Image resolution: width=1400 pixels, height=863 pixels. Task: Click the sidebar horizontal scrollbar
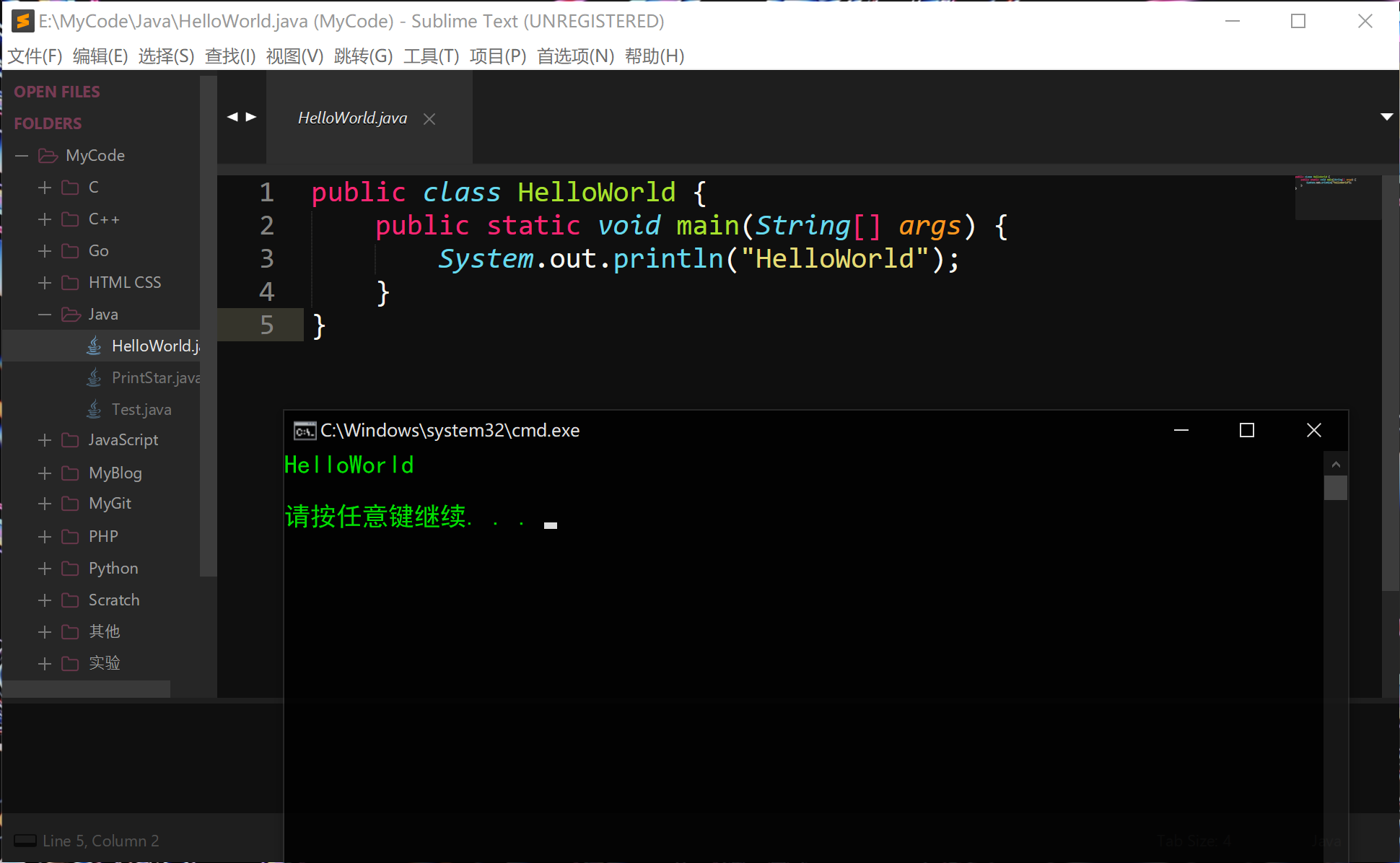(x=87, y=689)
